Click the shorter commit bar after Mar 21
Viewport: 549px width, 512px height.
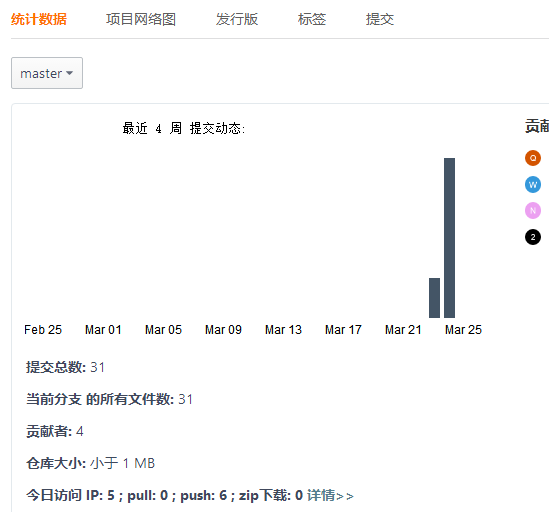434,298
